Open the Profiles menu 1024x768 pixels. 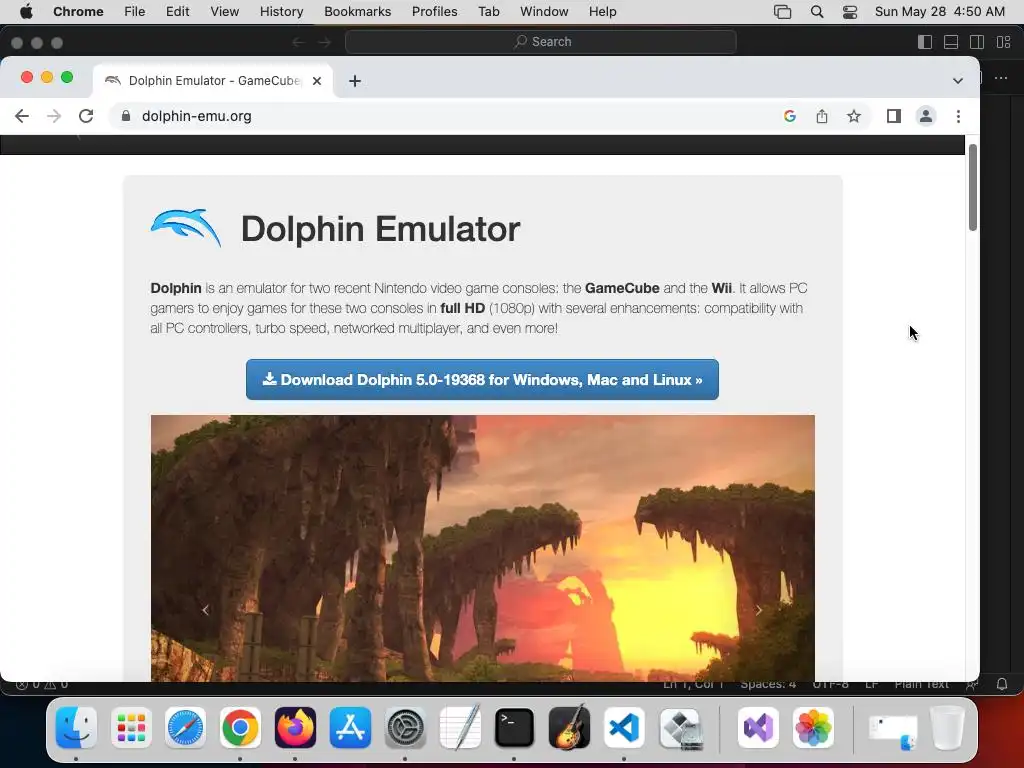pos(434,12)
